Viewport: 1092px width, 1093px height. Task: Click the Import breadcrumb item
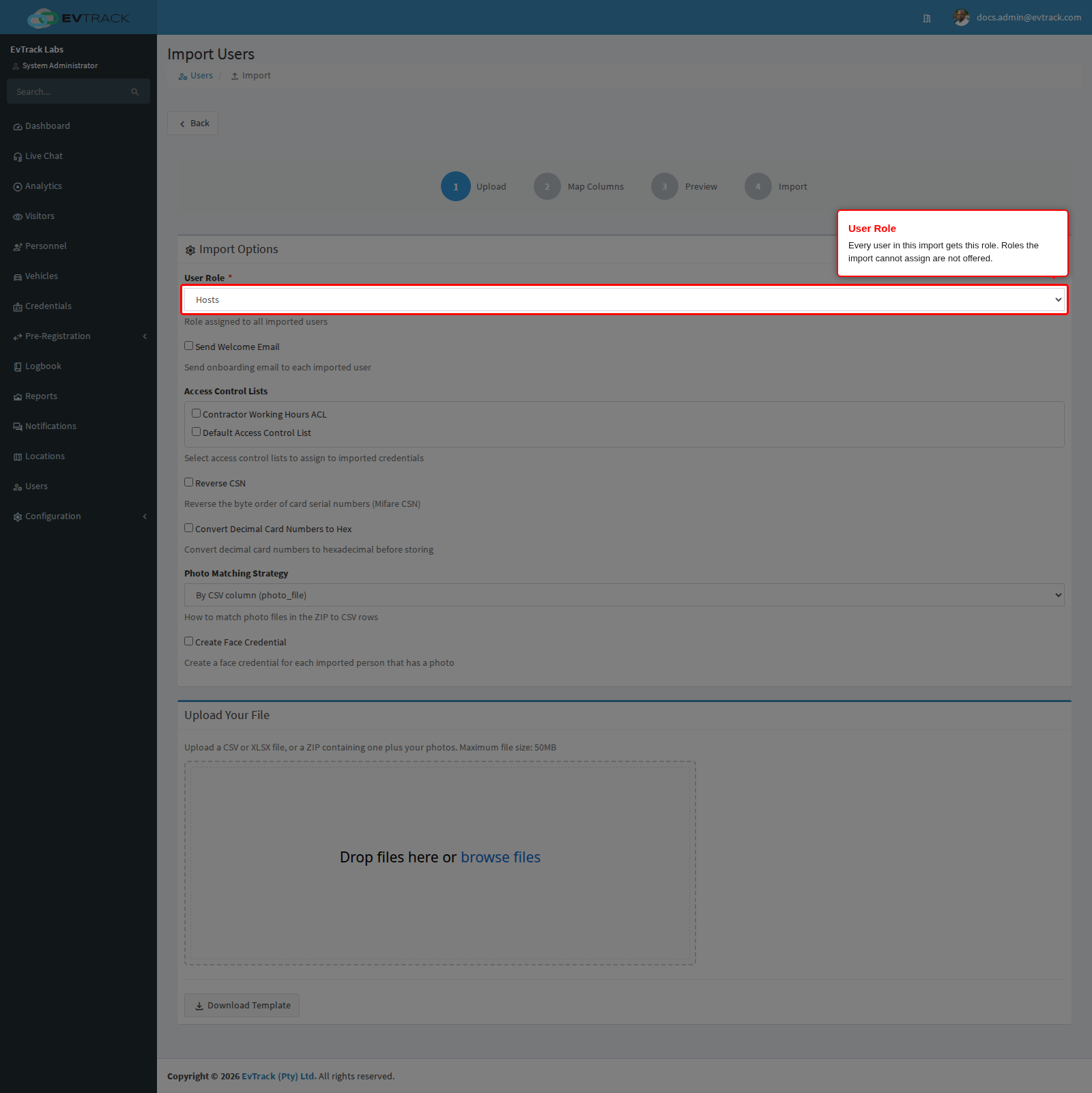[x=250, y=76]
